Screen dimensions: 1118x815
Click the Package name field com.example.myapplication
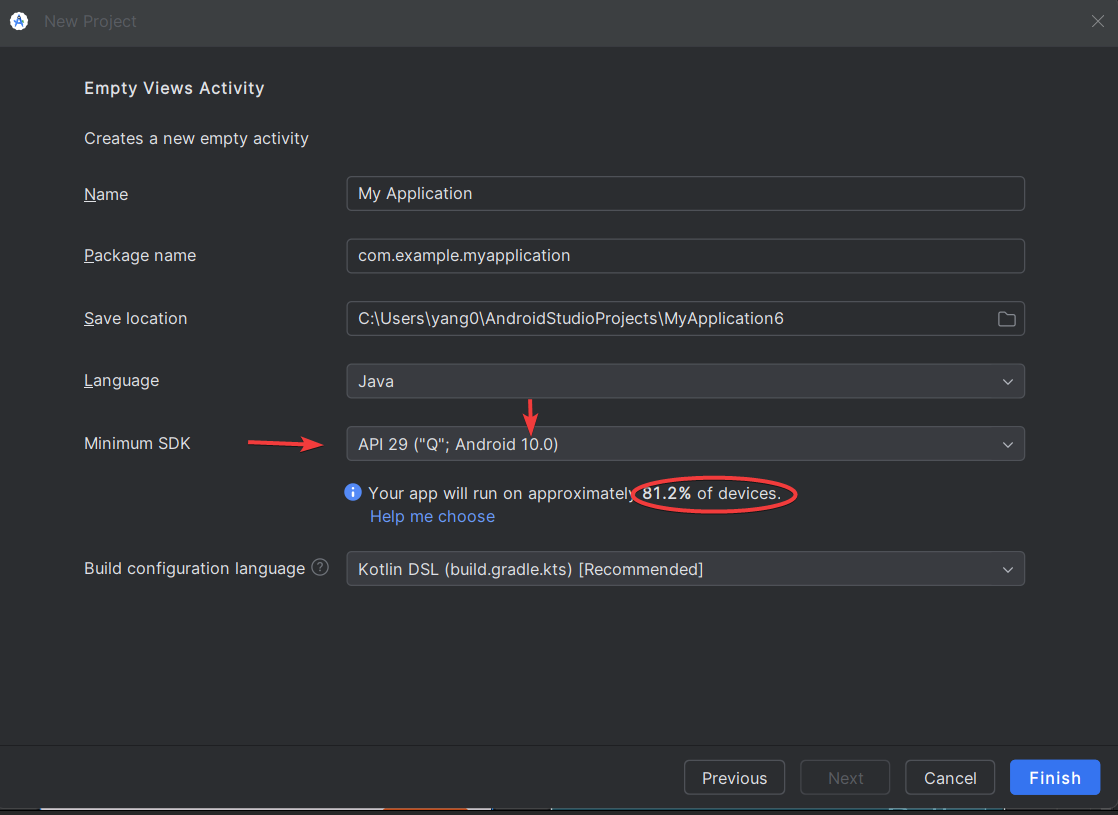pyautogui.click(x=685, y=256)
